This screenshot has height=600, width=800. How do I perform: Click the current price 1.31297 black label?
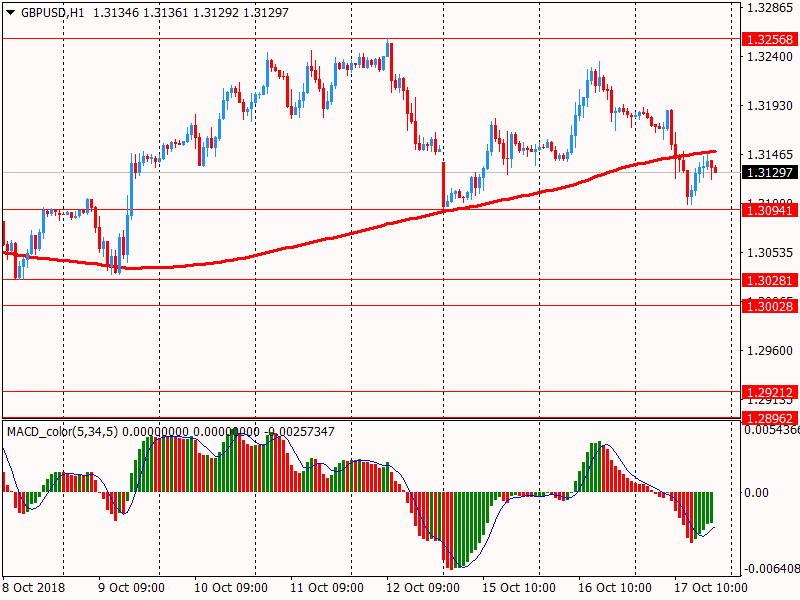coord(770,172)
